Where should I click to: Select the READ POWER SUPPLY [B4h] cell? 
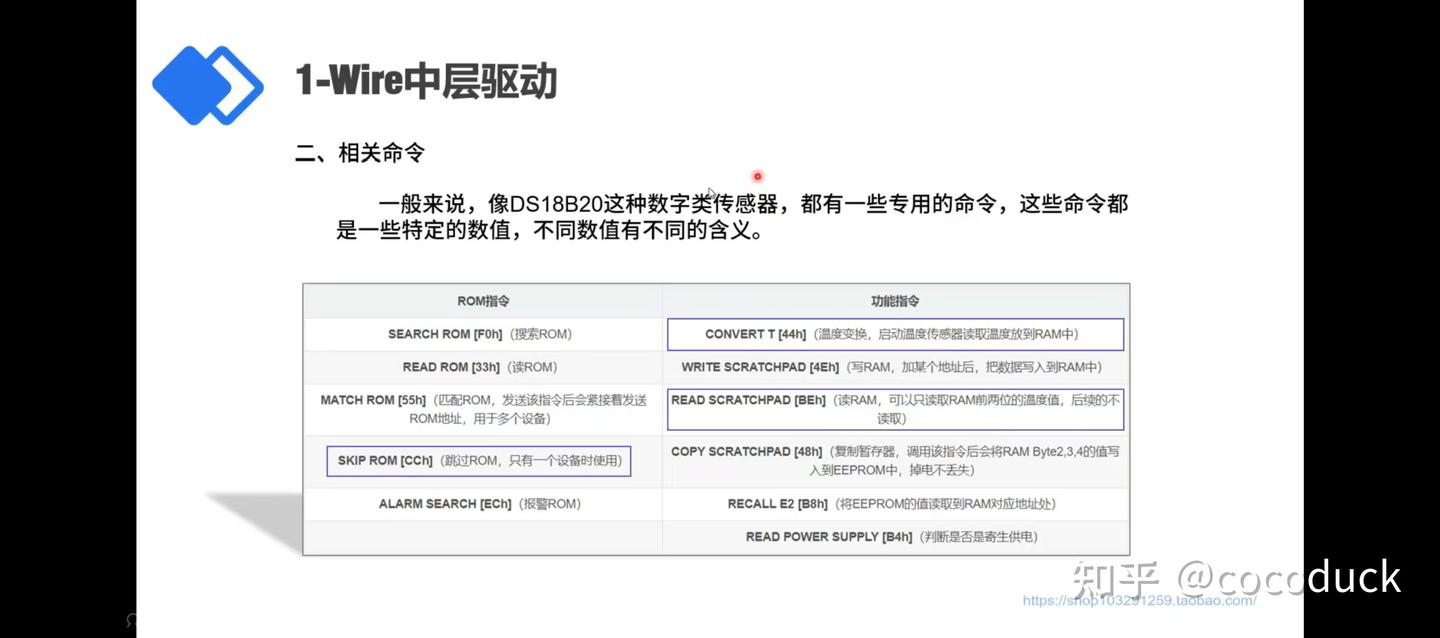pyautogui.click(x=896, y=537)
